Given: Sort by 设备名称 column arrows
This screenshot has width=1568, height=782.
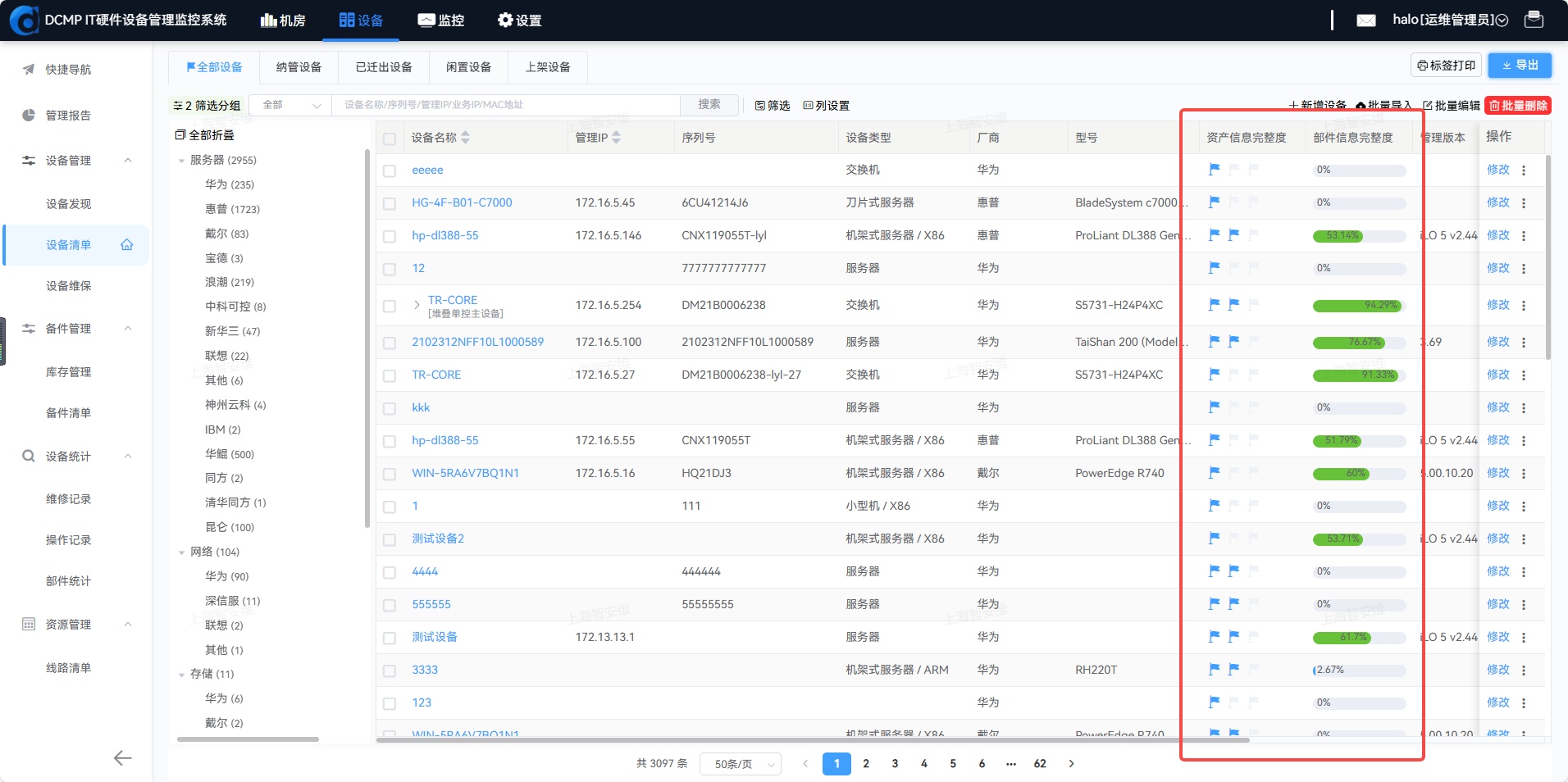Looking at the screenshot, I should click(x=466, y=138).
